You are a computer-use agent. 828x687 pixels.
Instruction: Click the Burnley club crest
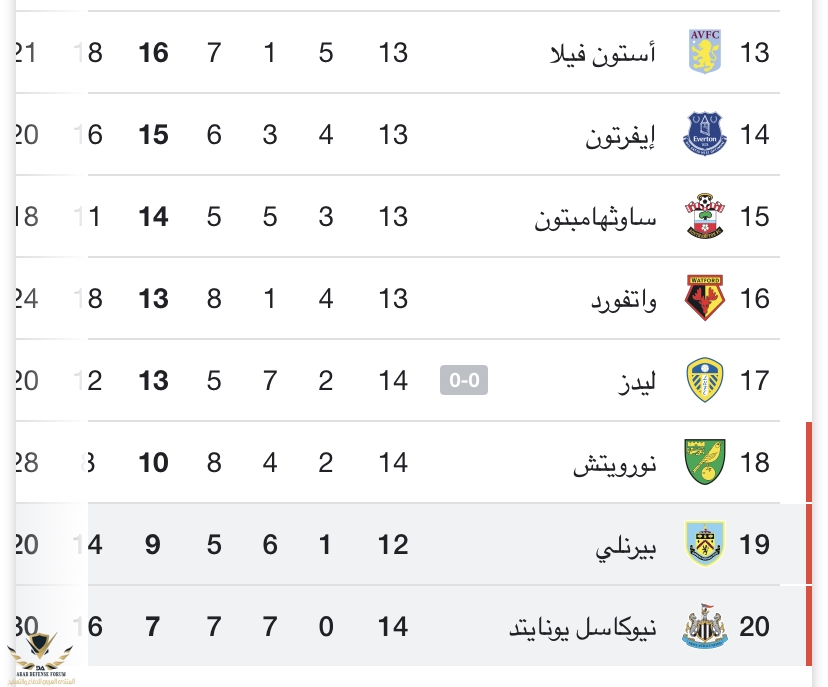pyautogui.click(x=705, y=544)
